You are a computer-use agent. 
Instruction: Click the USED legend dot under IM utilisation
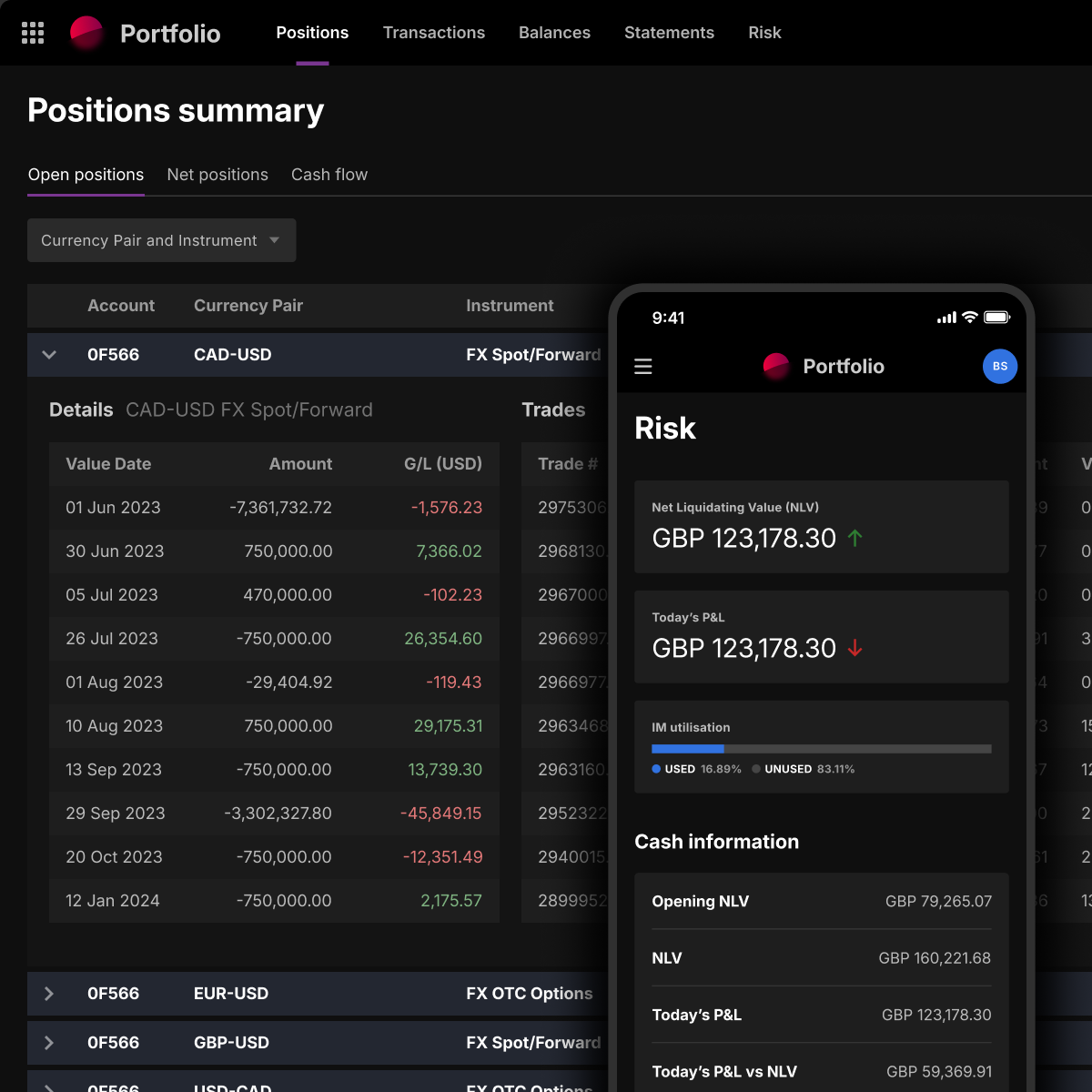656,769
